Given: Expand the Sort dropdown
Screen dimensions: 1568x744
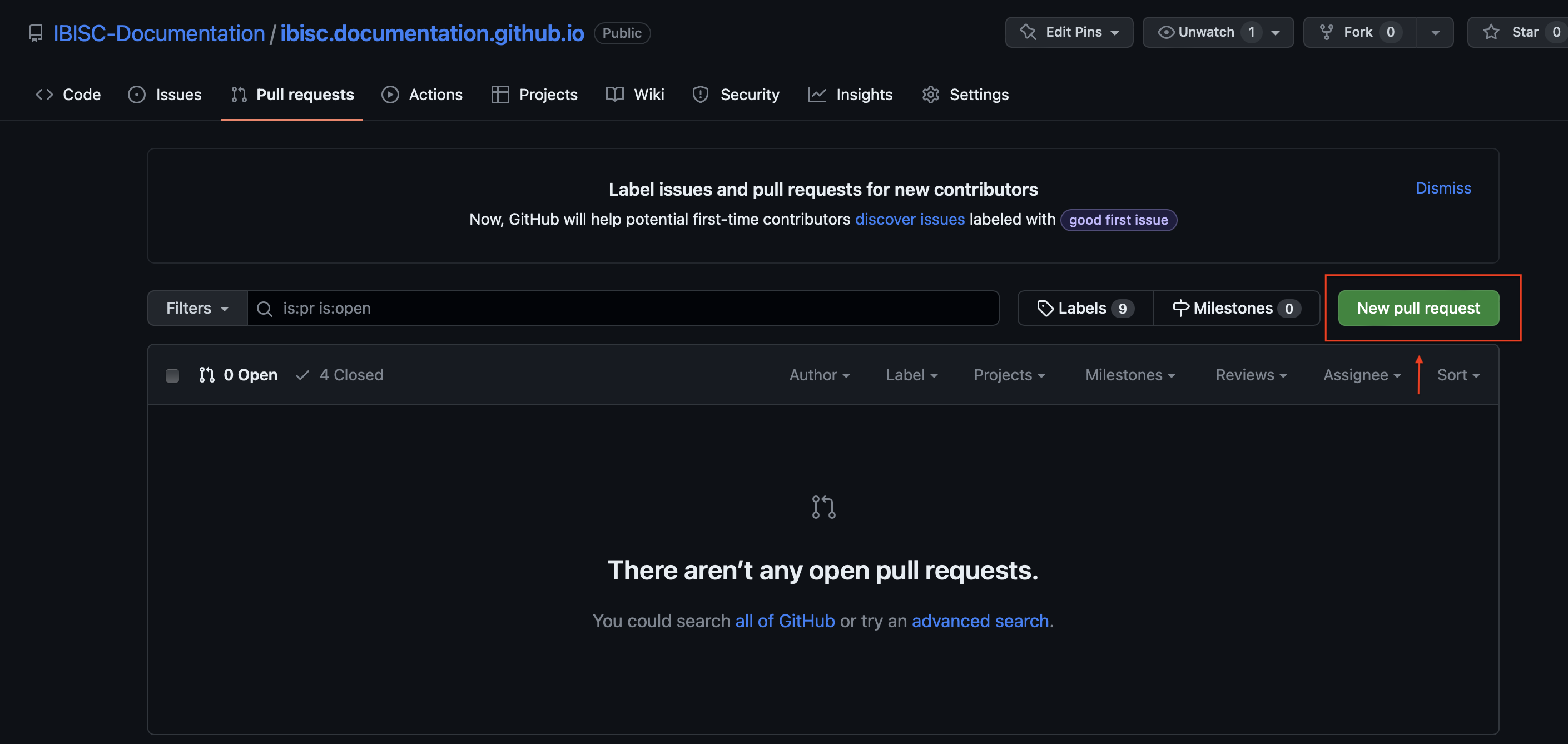Looking at the screenshot, I should pyautogui.click(x=1458, y=375).
